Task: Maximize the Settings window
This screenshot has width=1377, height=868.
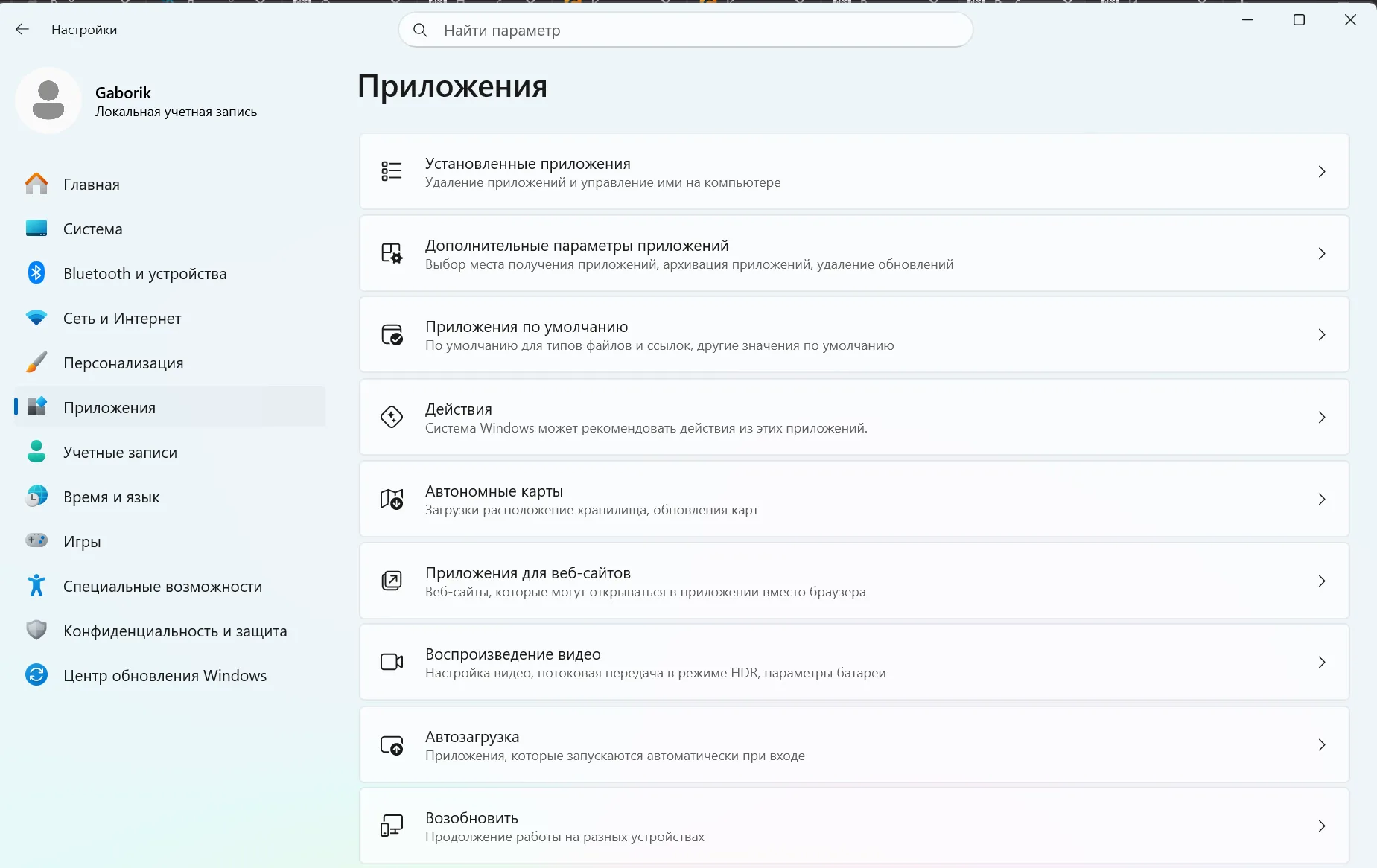Action: [1299, 20]
